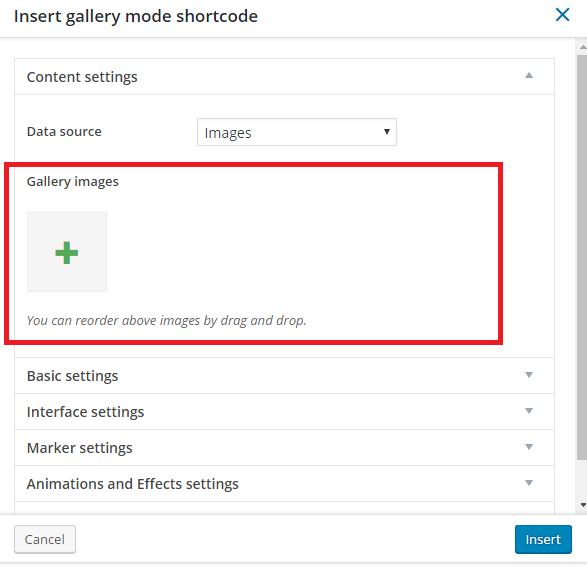Expand the Marker settings section
The height and width of the screenshot is (567, 587).
[284, 447]
